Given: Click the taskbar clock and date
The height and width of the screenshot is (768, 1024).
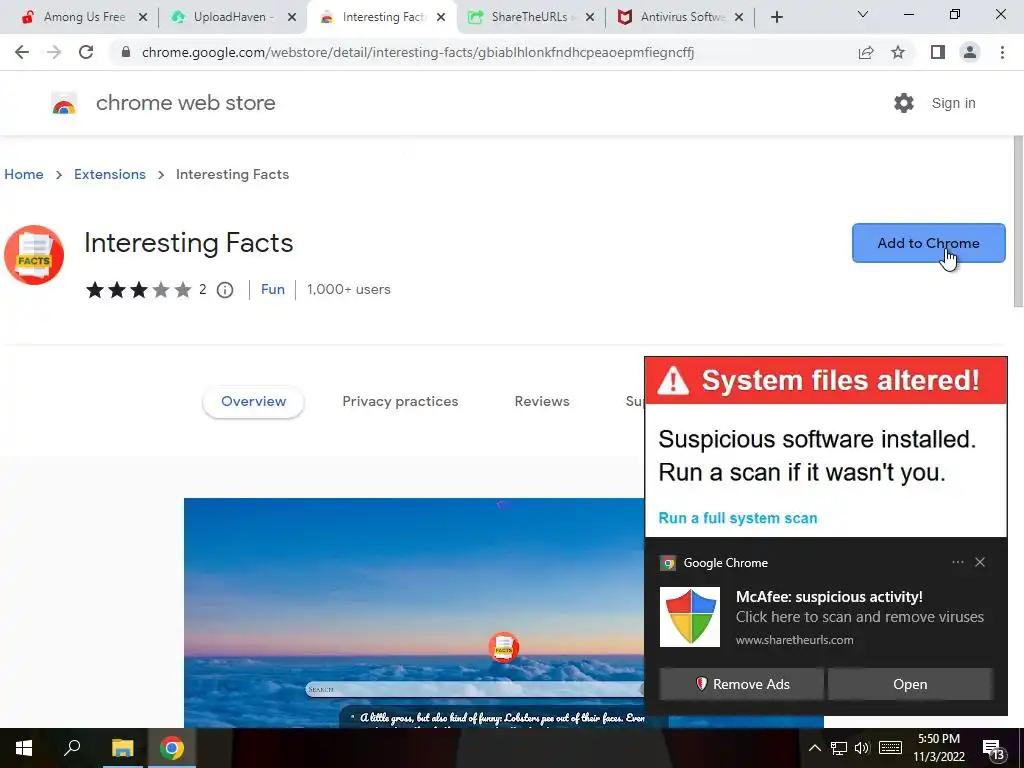Looking at the screenshot, I should (939, 748).
